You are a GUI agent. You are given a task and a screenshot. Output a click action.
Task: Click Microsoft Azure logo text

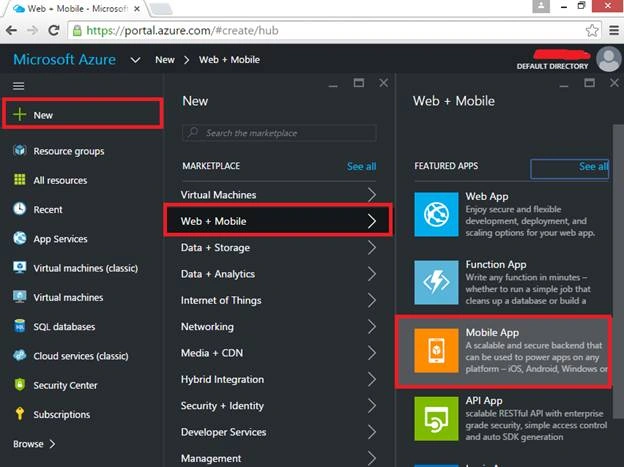click(64, 59)
